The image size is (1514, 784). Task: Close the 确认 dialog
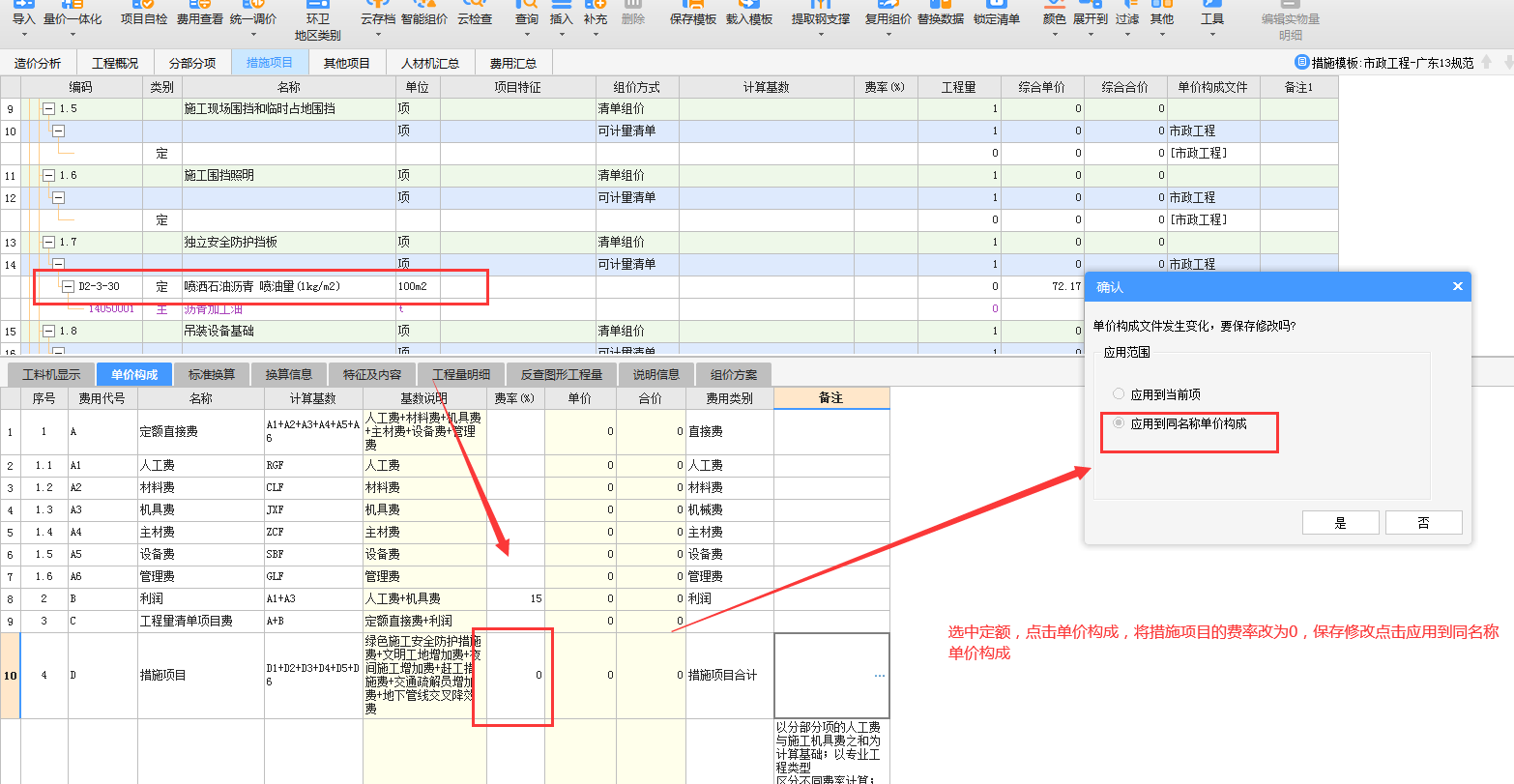[x=1458, y=287]
